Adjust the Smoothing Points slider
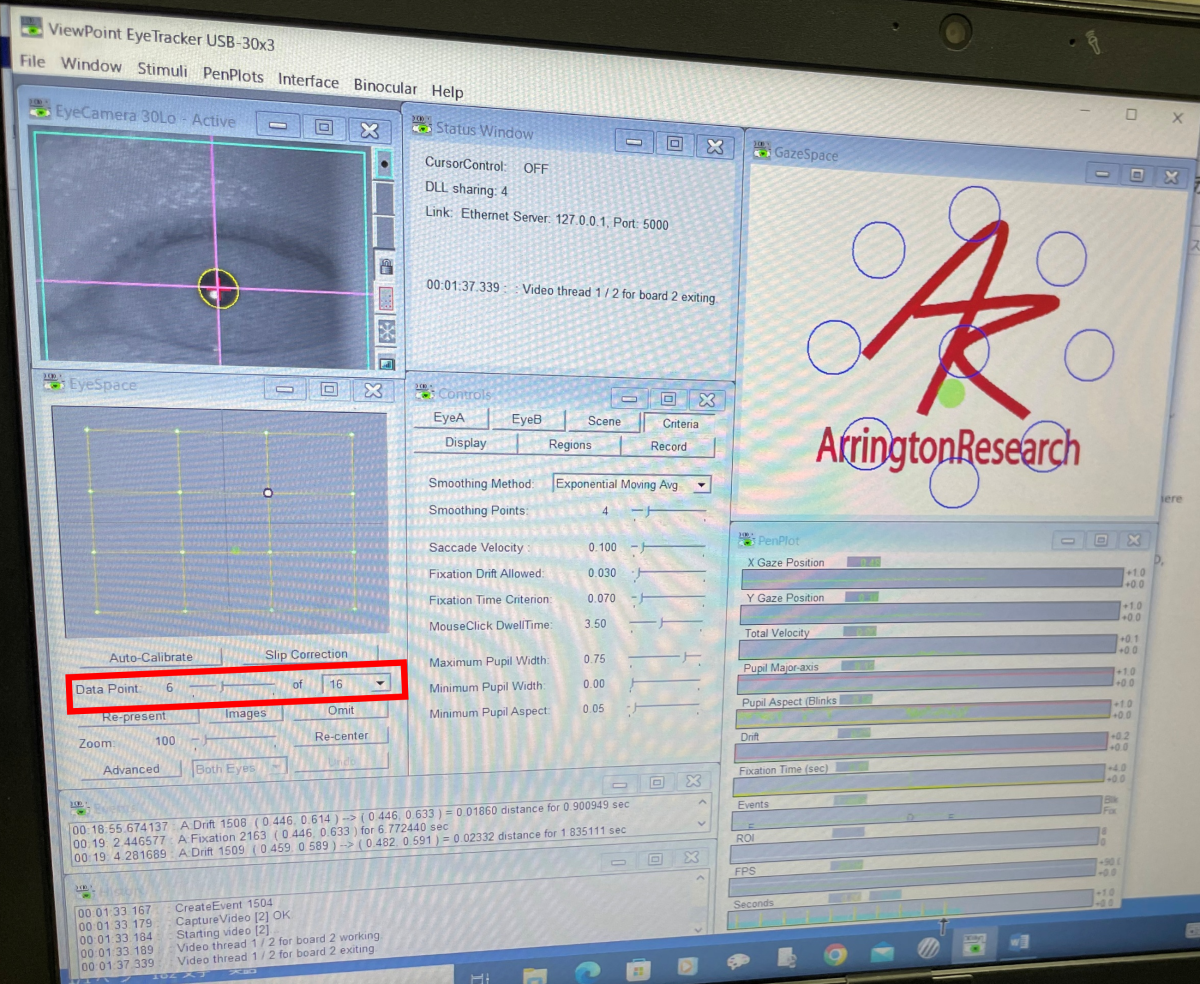The image size is (1200, 984). coord(668,512)
